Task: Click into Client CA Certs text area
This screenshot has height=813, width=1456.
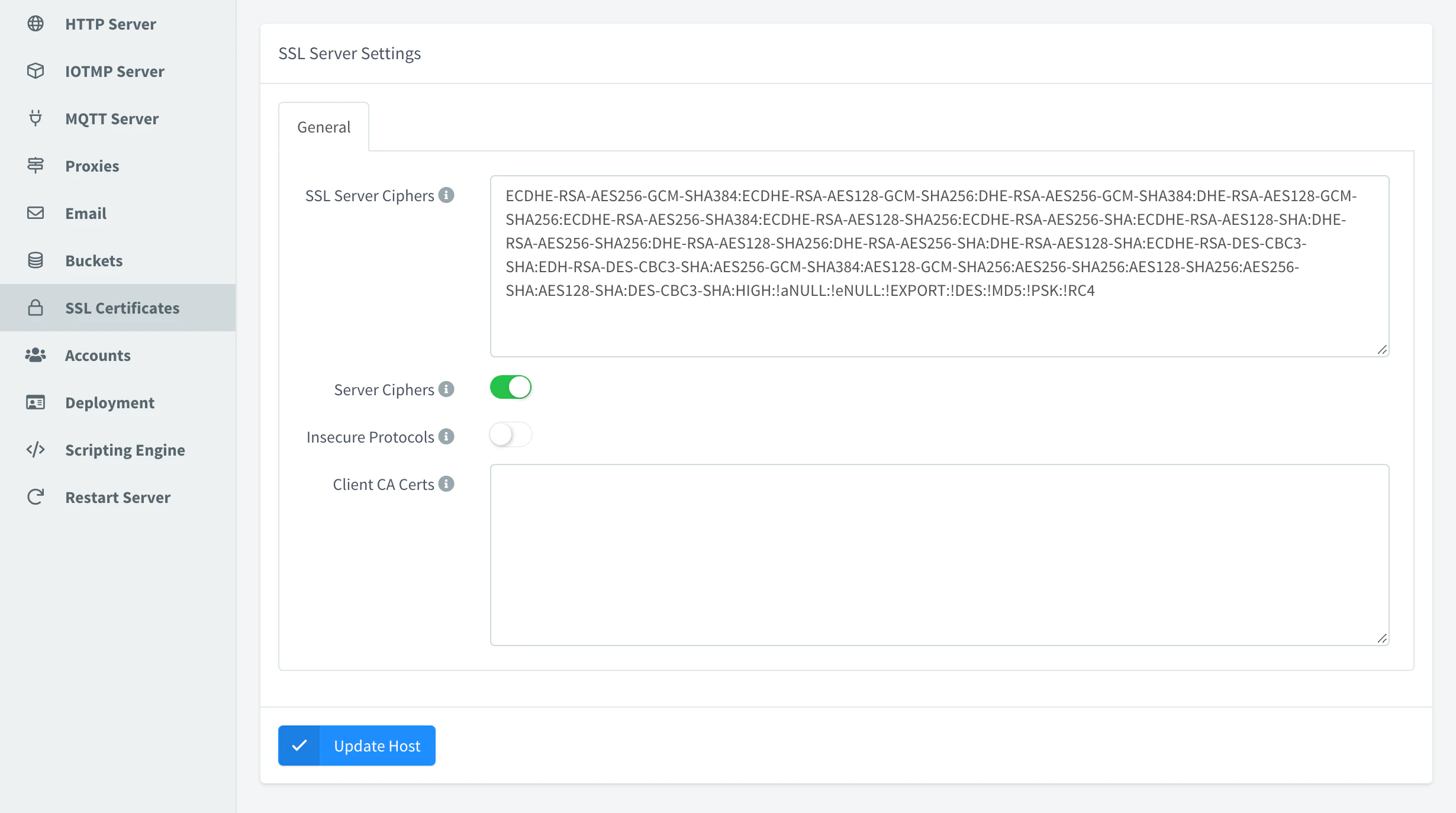Action: (x=940, y=555)
